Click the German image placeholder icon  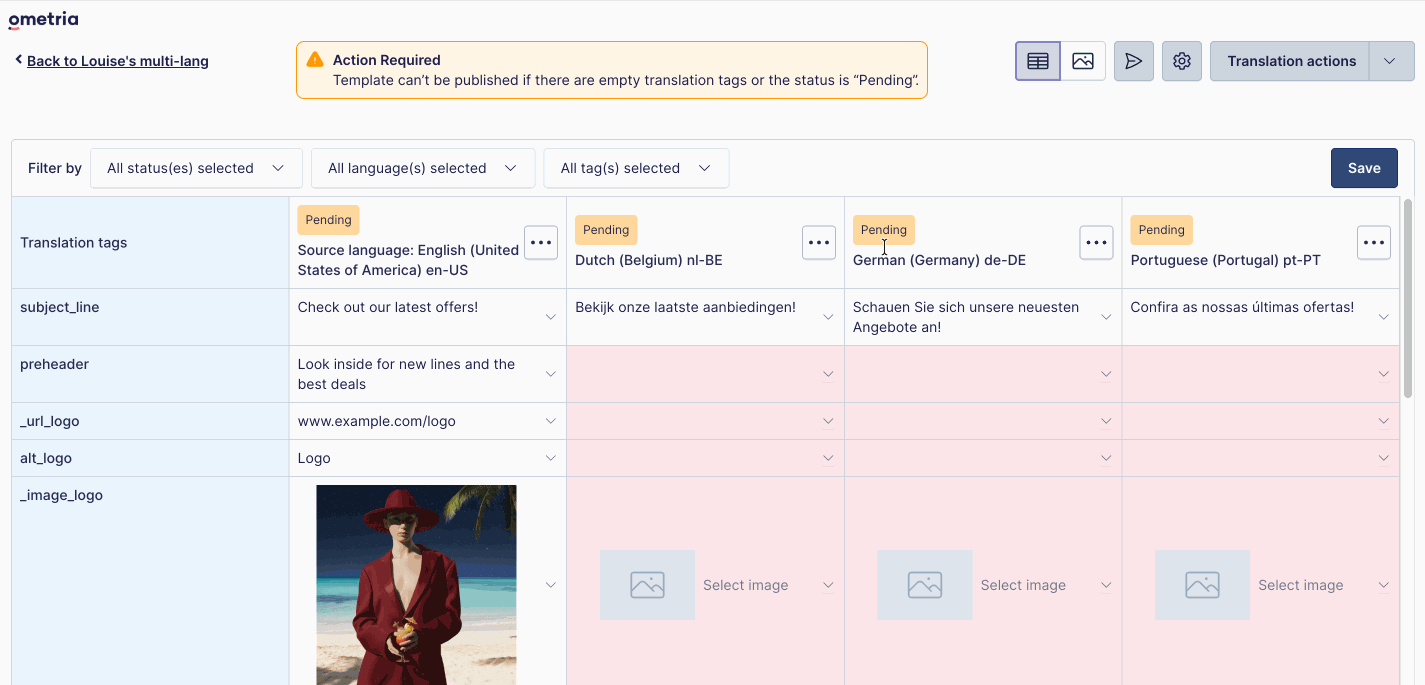coord(925,585)
